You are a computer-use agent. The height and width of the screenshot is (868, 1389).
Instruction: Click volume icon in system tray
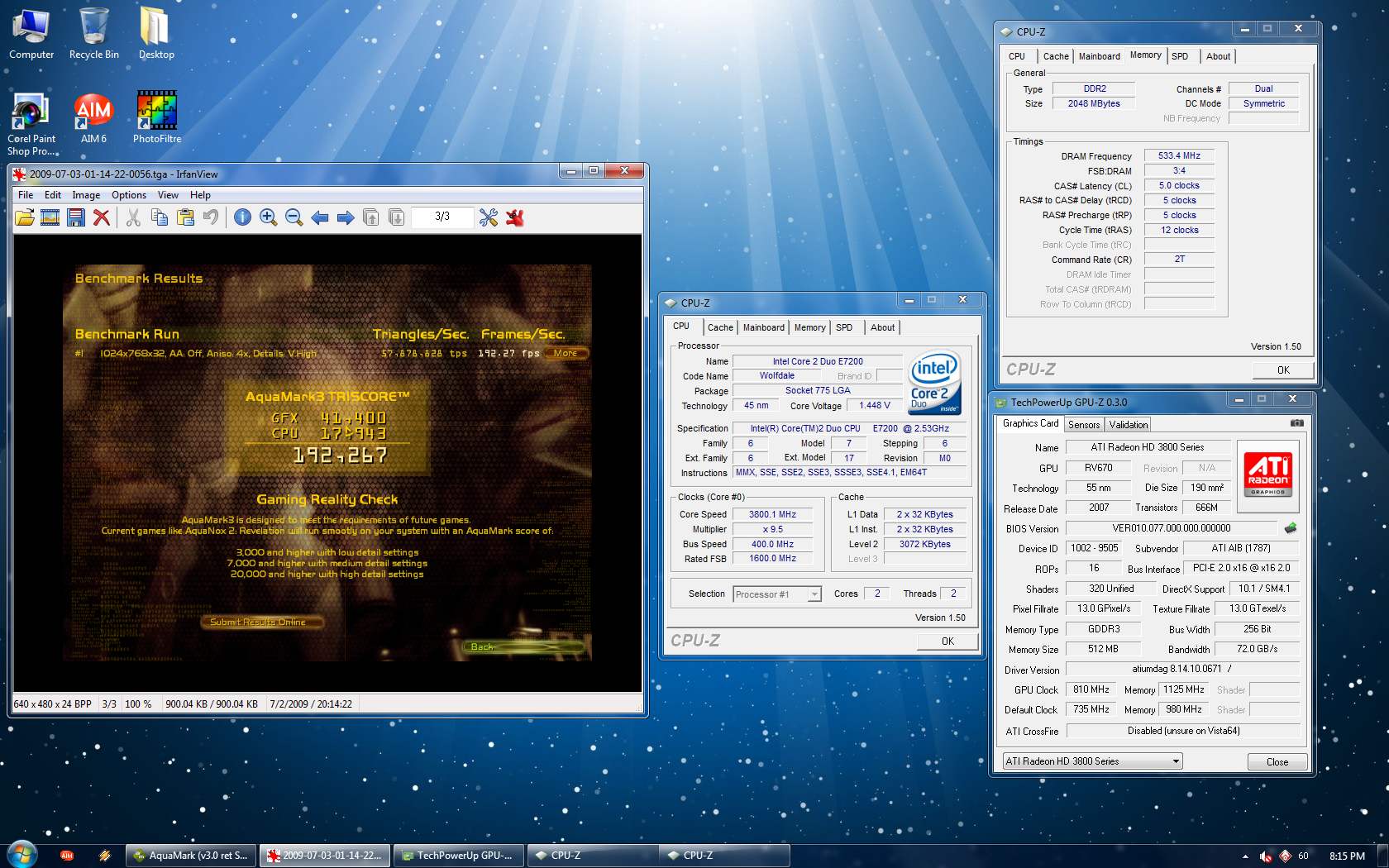point(1266,856)
